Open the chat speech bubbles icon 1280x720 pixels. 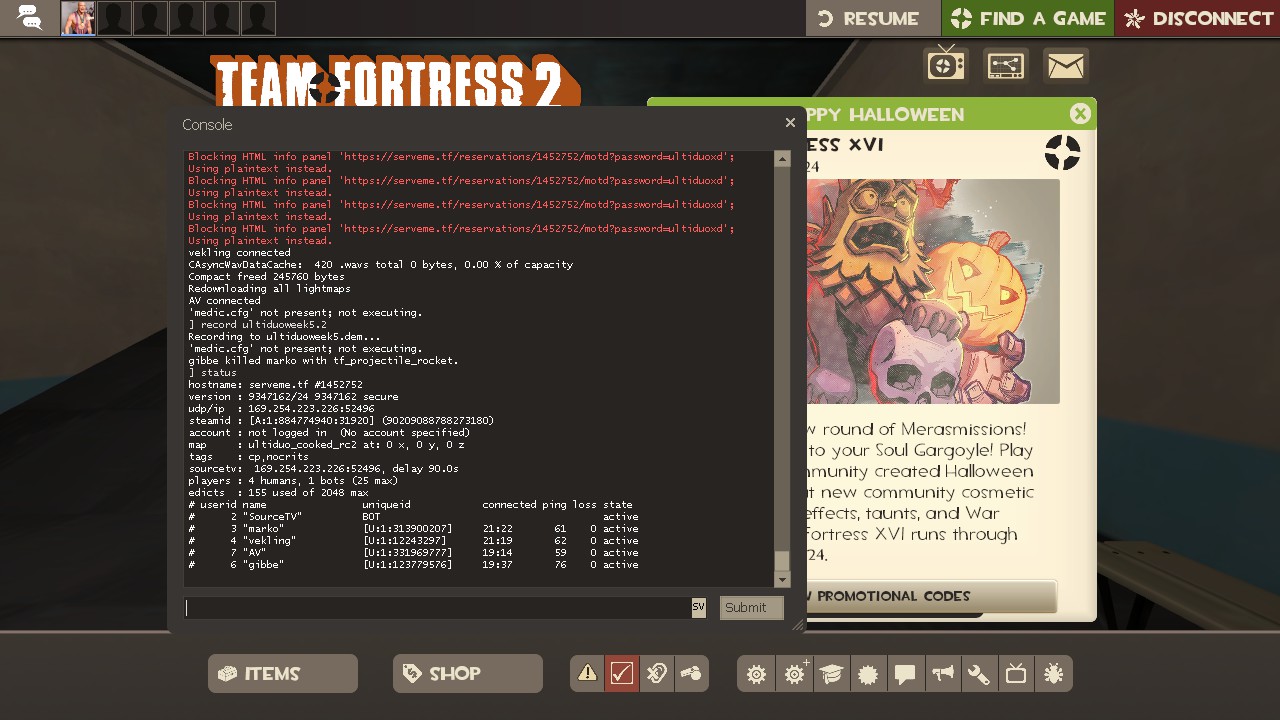[30, 18]
